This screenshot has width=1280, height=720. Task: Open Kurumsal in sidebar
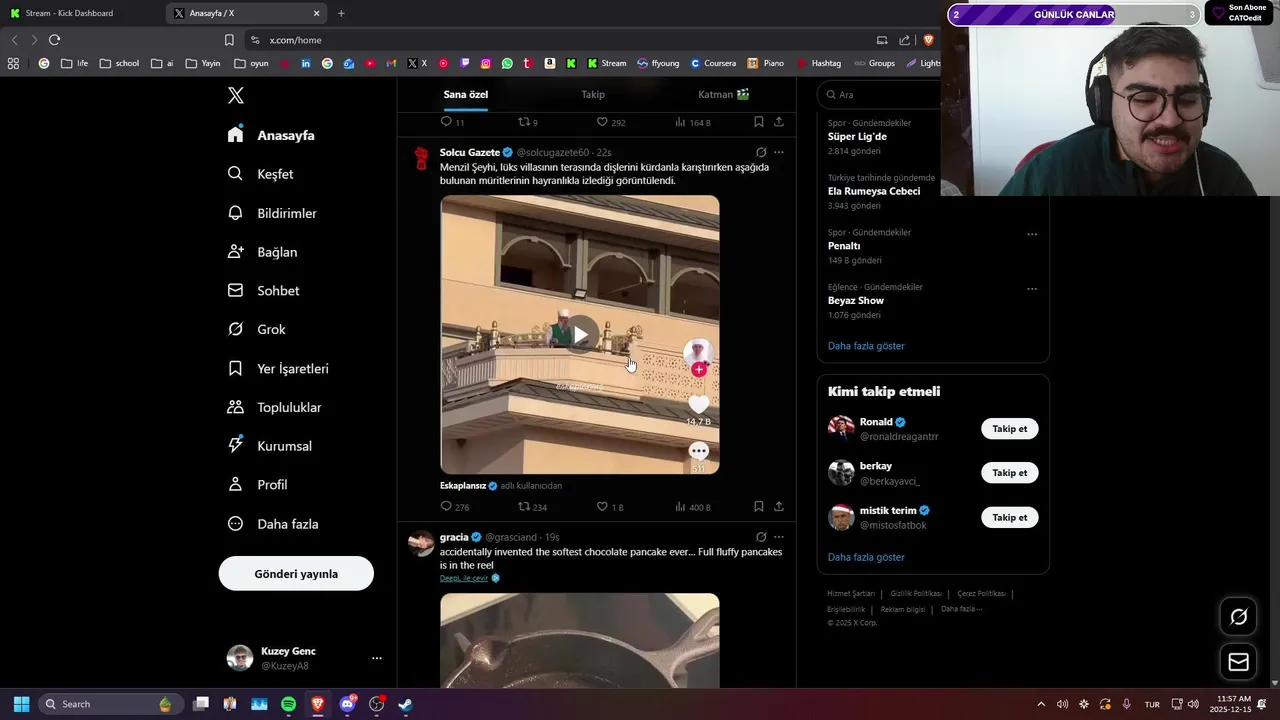[x=269, y=446]
